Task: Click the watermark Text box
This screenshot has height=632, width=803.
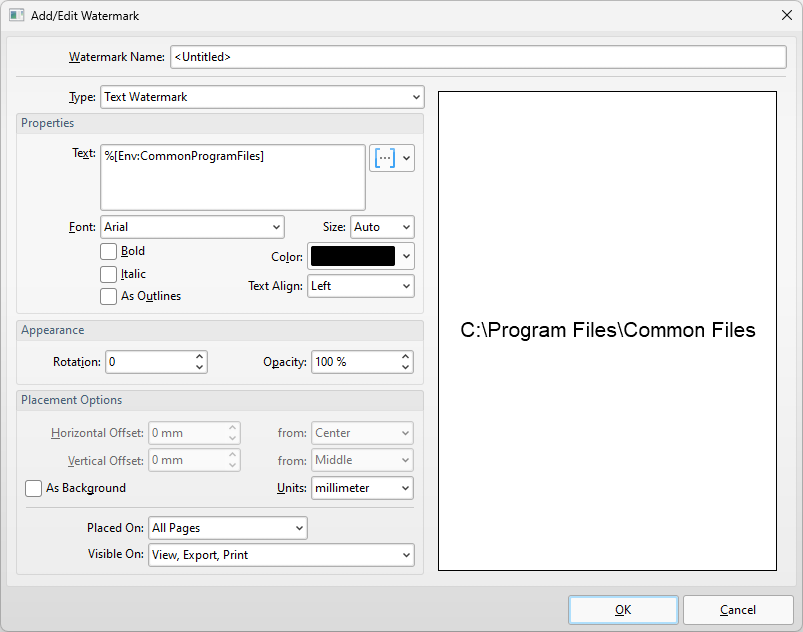Action: tap(233, 178)
